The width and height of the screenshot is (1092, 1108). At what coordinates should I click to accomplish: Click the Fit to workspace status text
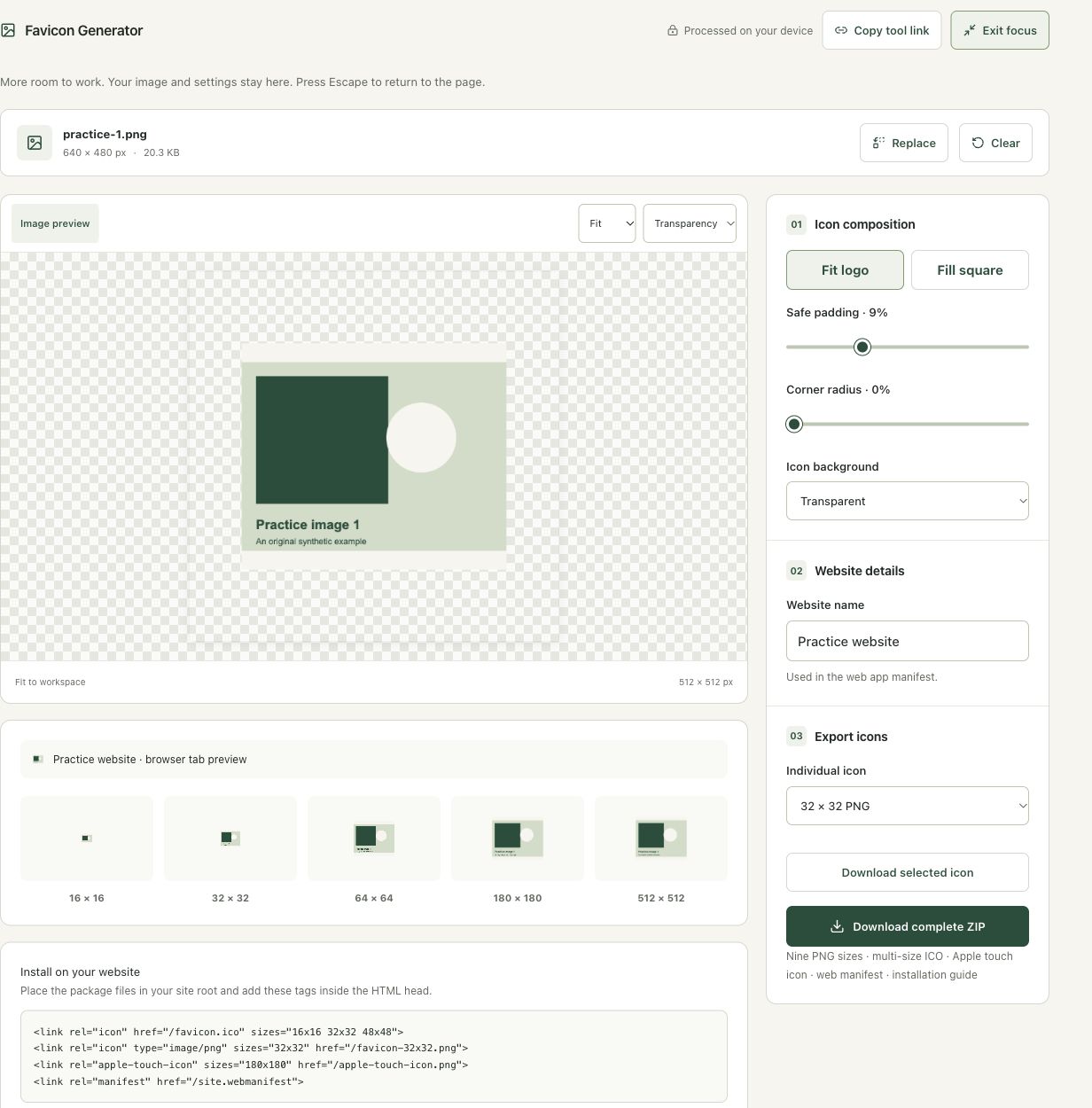coord(51,682)
